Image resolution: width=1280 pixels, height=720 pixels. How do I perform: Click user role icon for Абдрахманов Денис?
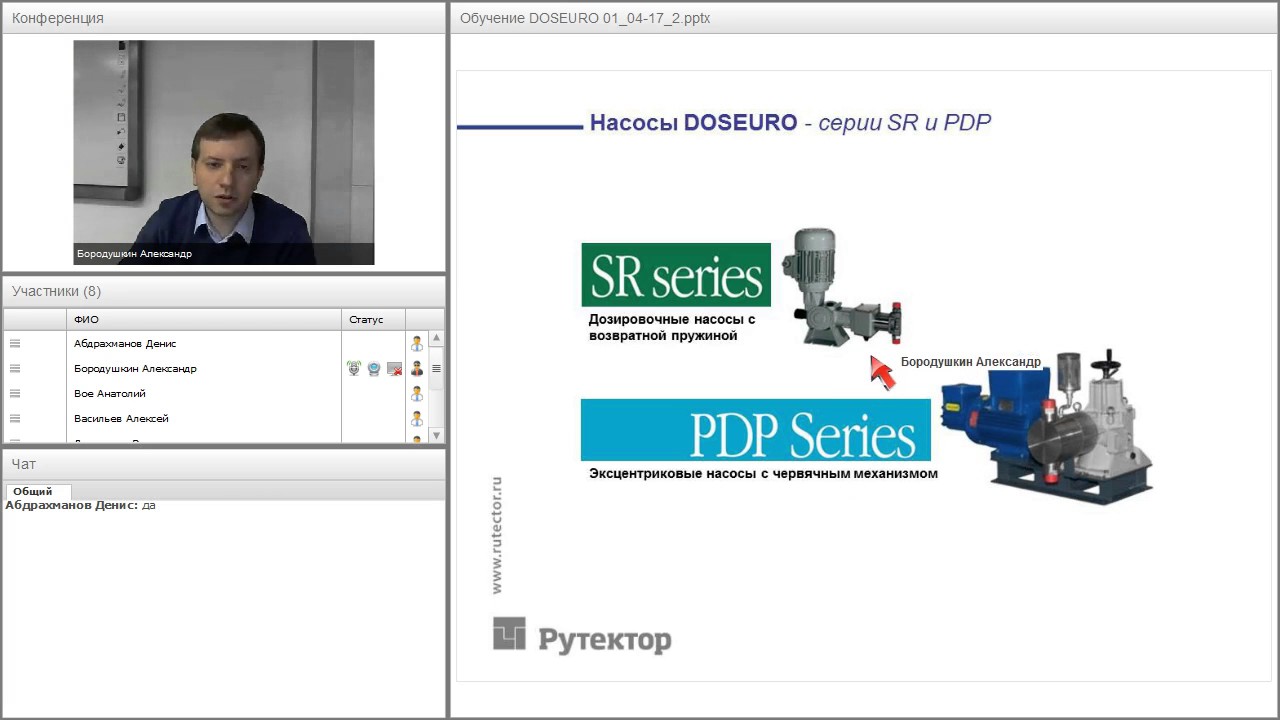click(x=417, y=343)
